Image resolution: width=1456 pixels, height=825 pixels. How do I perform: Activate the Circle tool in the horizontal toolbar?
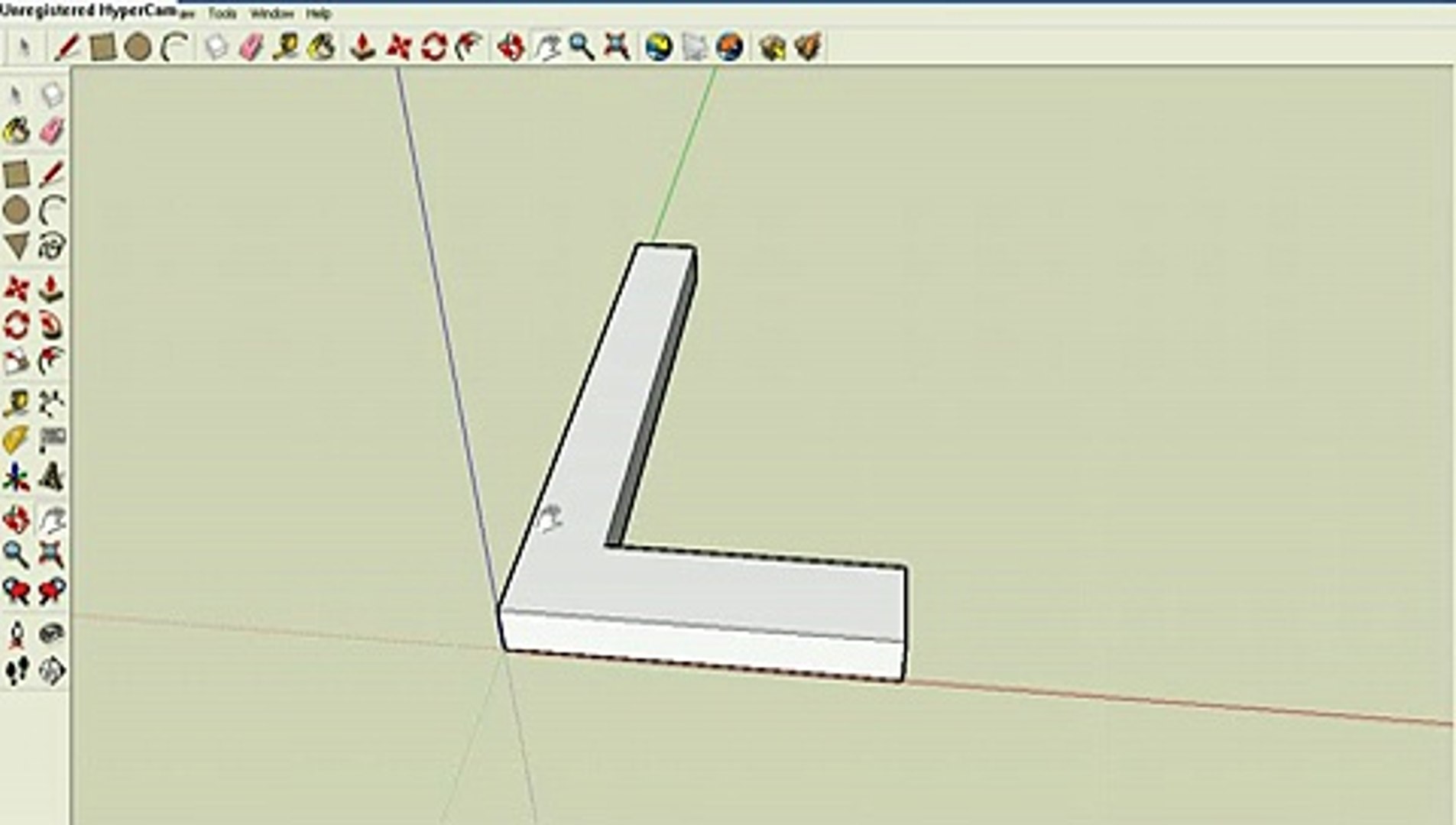coord(138,47)
